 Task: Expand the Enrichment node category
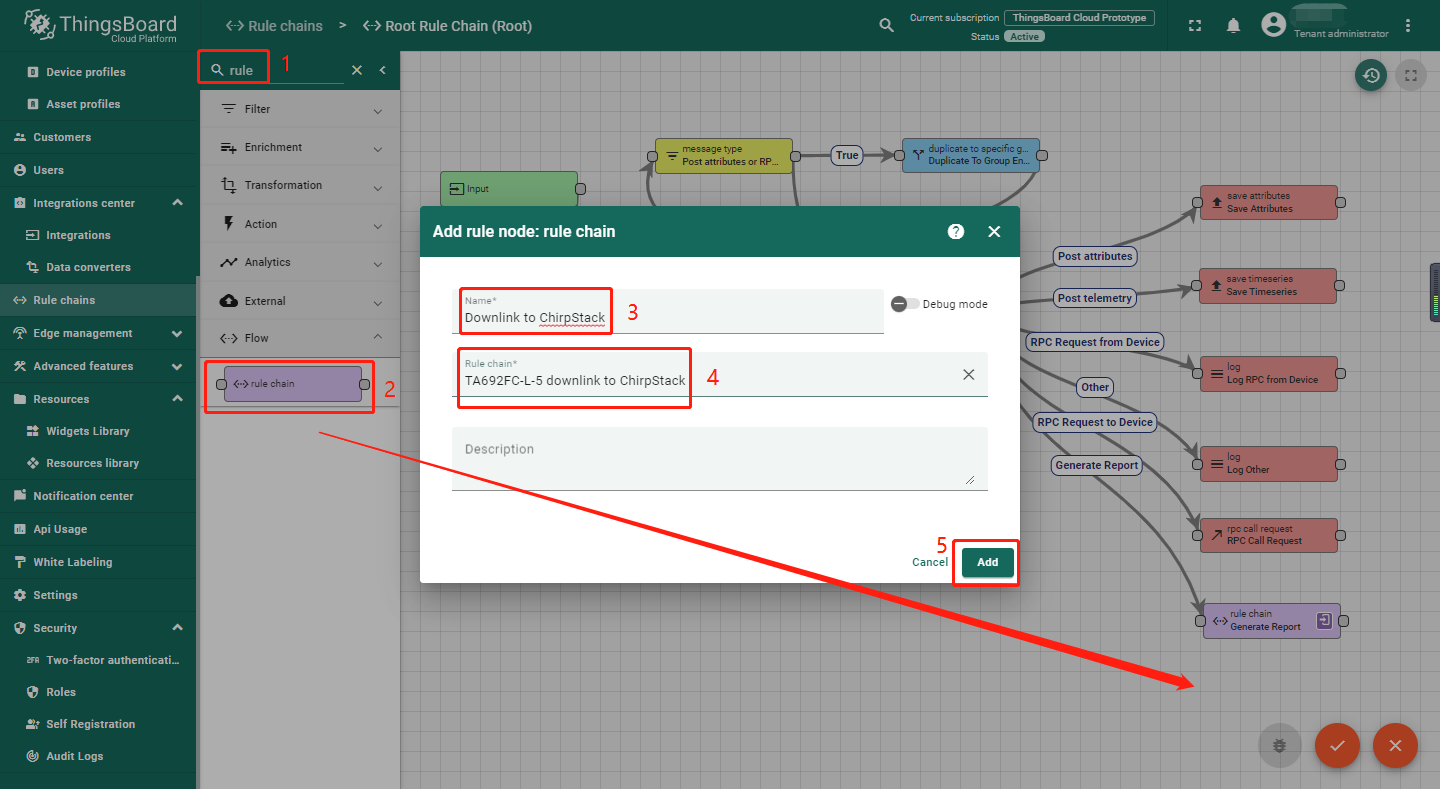(x=300, y=147)
